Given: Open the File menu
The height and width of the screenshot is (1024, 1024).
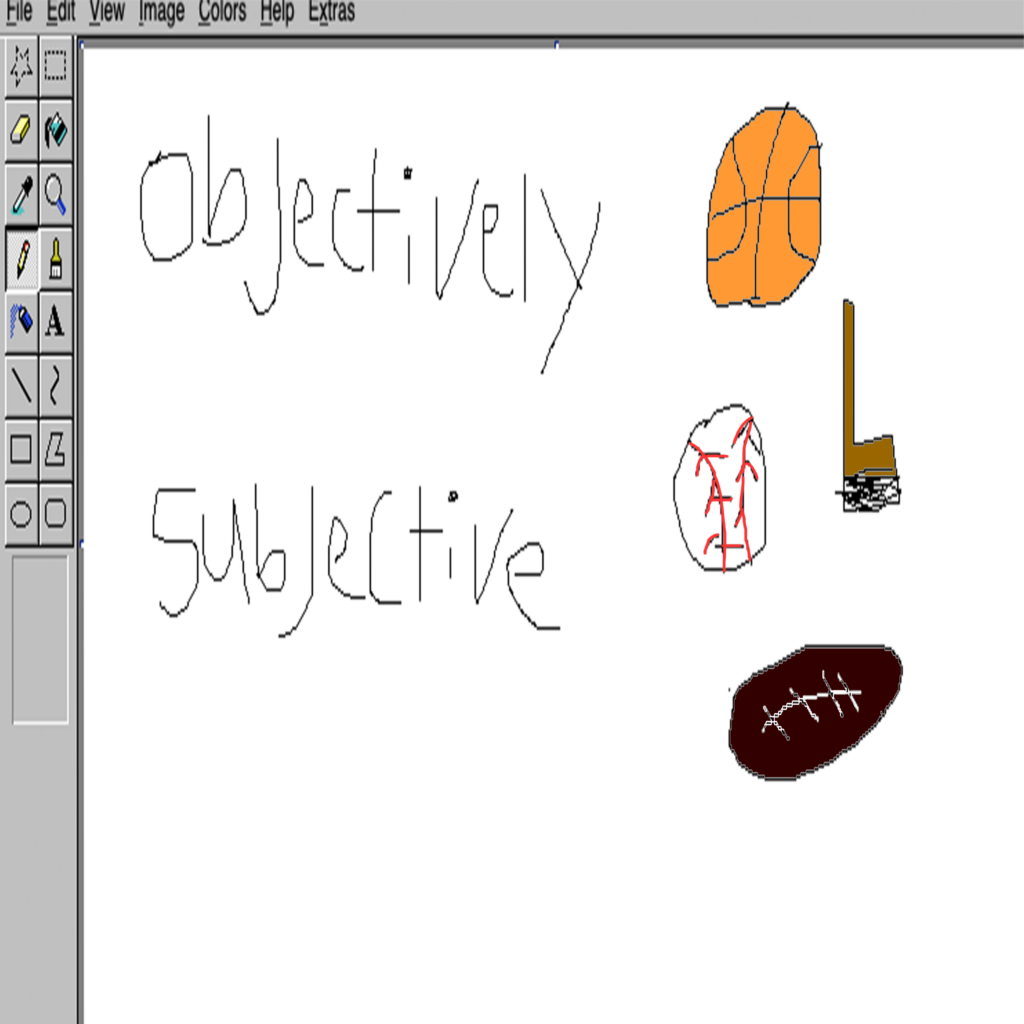Looking at the screenshot, I should point(19,12).
